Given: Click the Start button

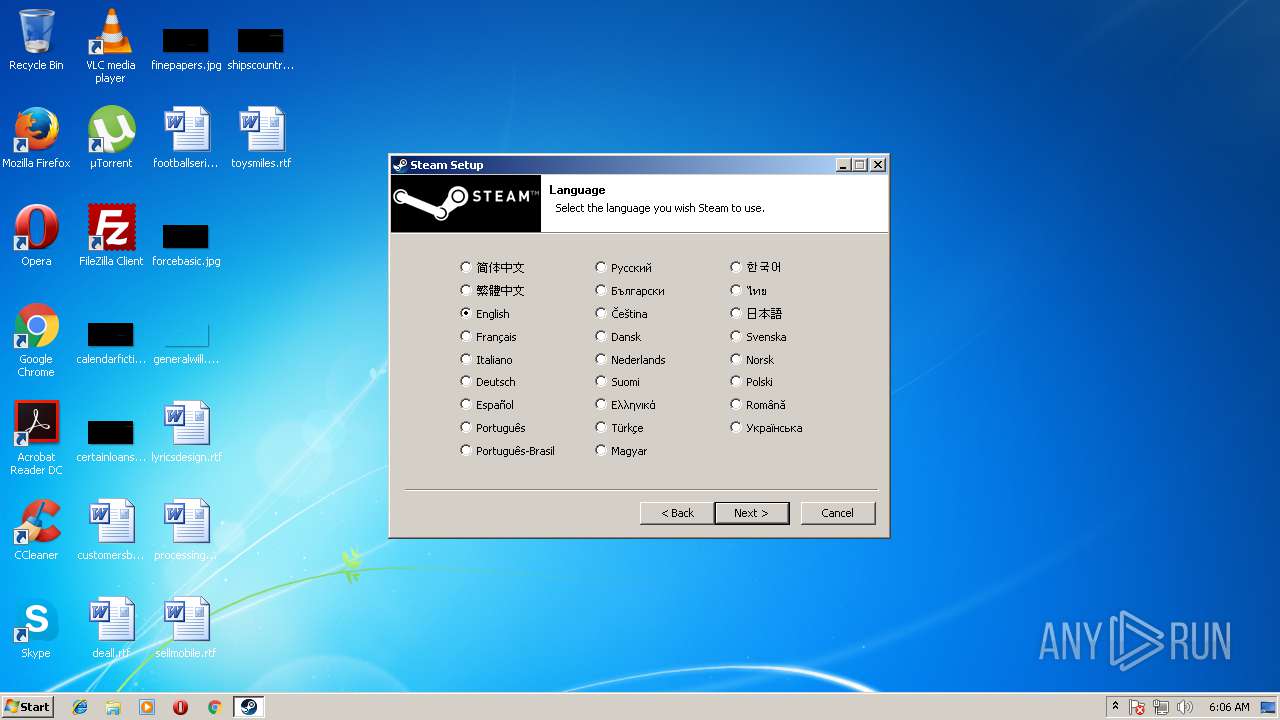Looking at the screenshot, I should pyautogui.click(x=28, y=707).
